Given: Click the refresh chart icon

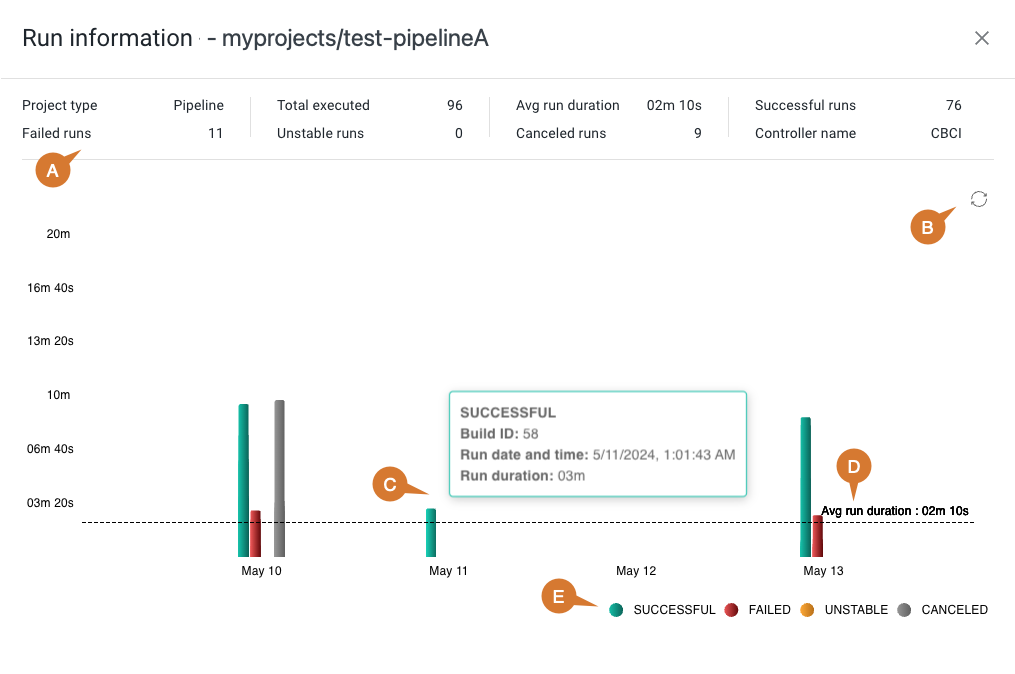Looking at the screenshot, I should (979, 199).
